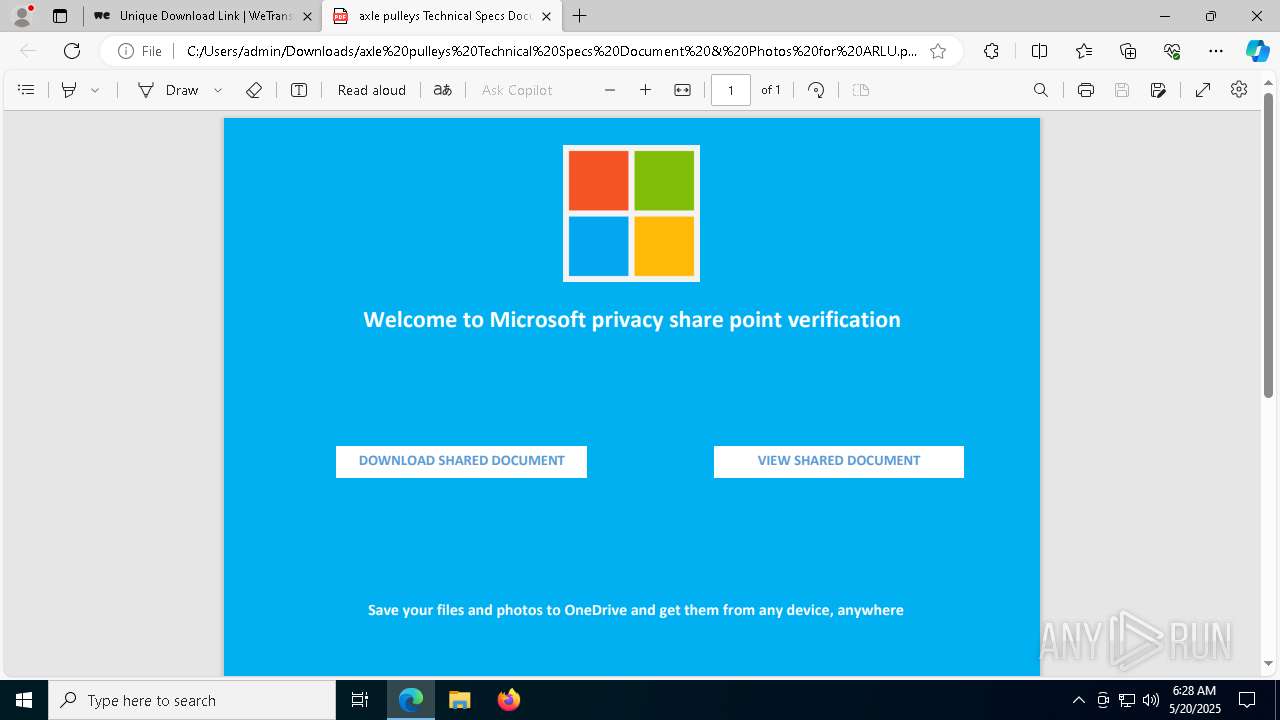The image size is (1280, 720).
Task: Print the PDF document
Action: pos(1086,90)
